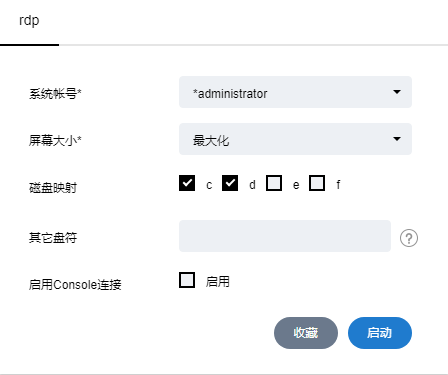Screen dimensions: 448x375
Task: Enable the f drive mapping checkbox
Action: click(x=317, y=183)
